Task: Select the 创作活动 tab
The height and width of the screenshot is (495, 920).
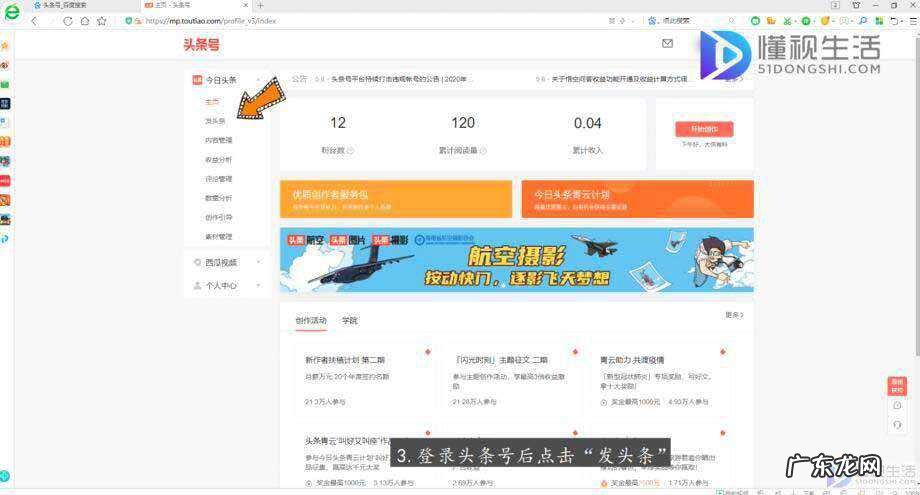Action: [310, 321]
